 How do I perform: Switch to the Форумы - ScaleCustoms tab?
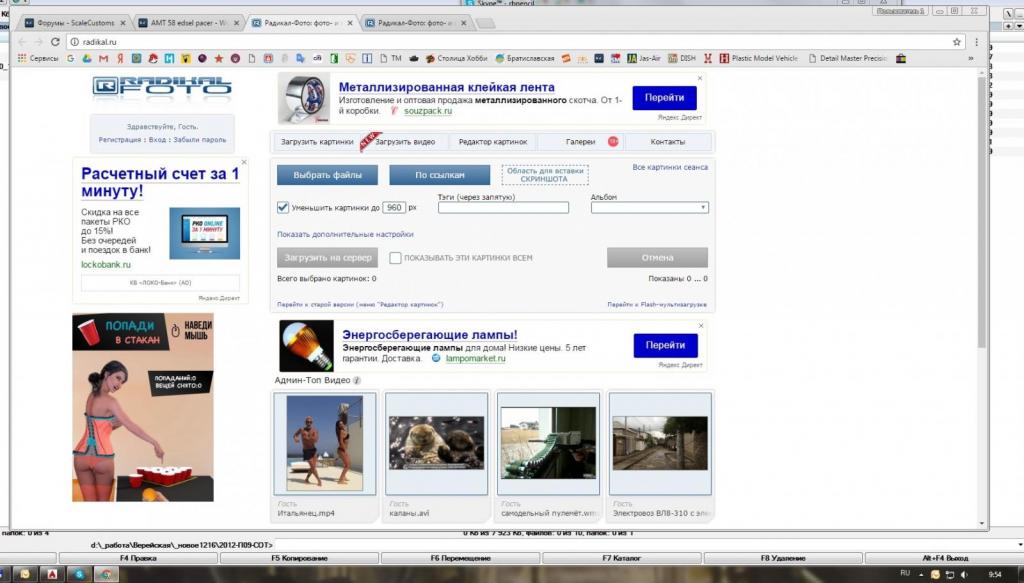(75, 22)
